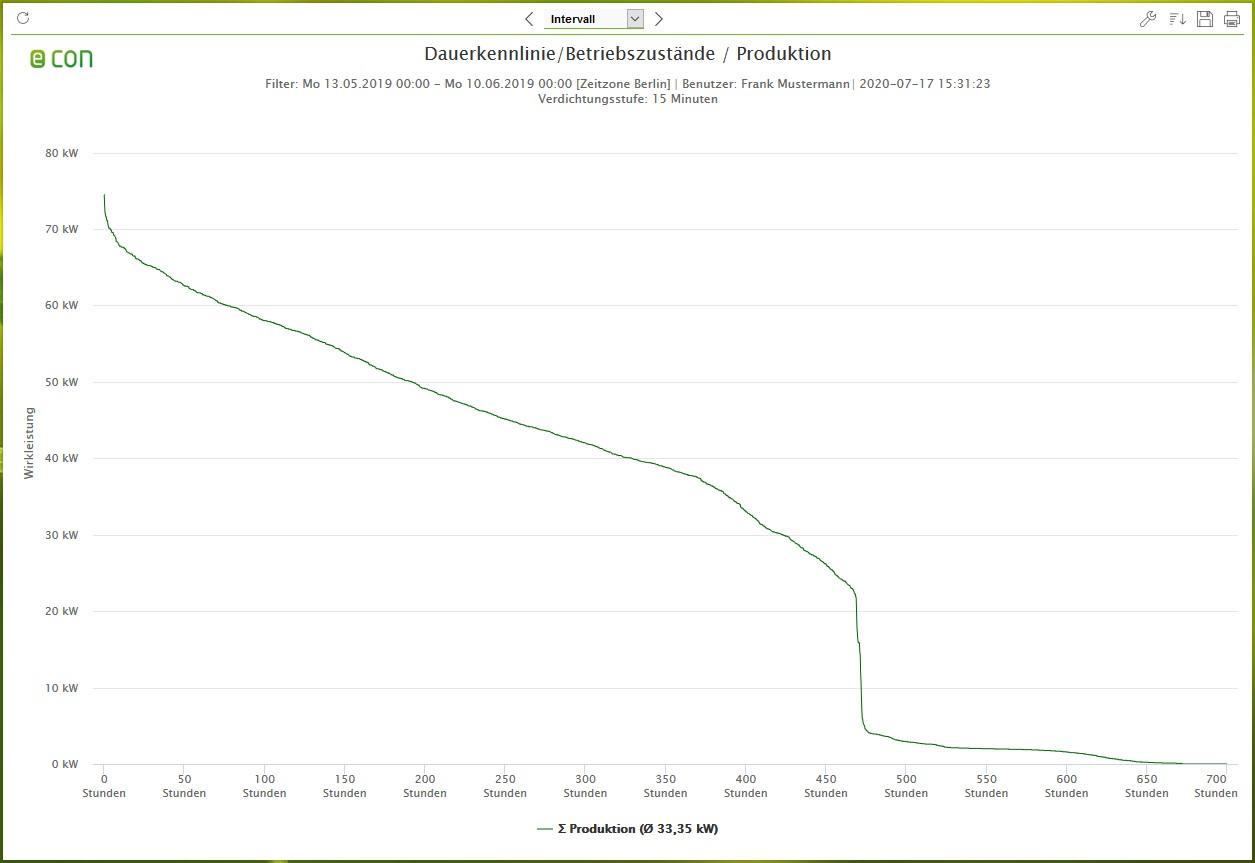Go back with the left chevron arrow
The width and height of the screenshot is (1255, 863).
(529, 18)
